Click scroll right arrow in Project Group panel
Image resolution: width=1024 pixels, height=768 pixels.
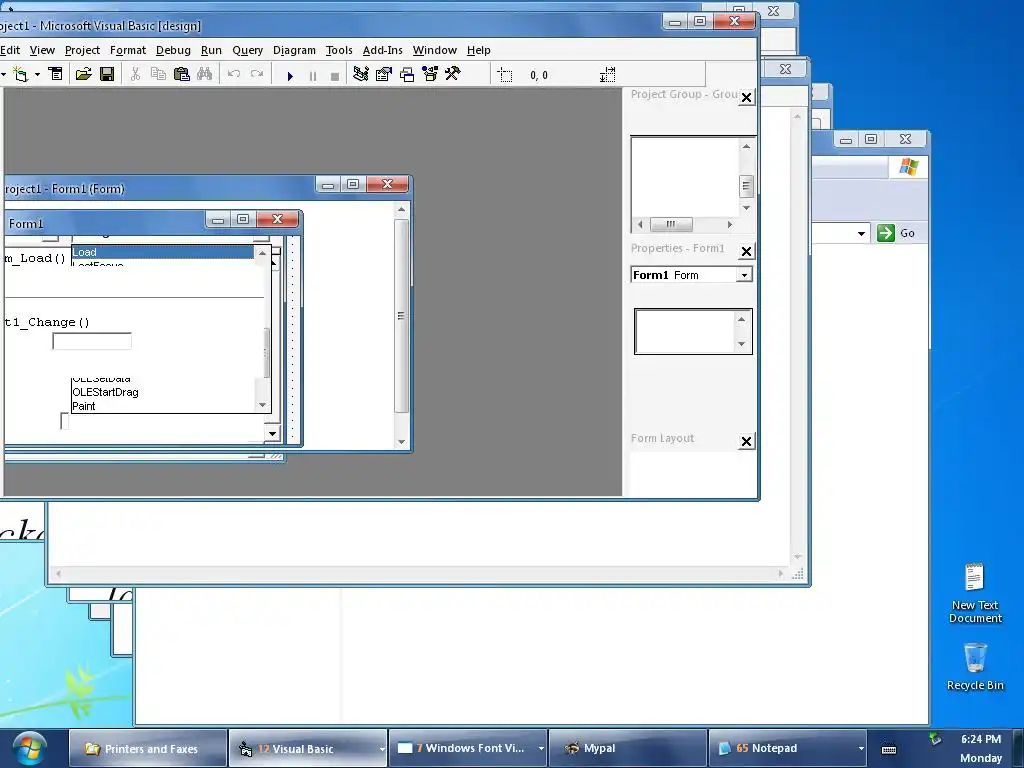729,224
